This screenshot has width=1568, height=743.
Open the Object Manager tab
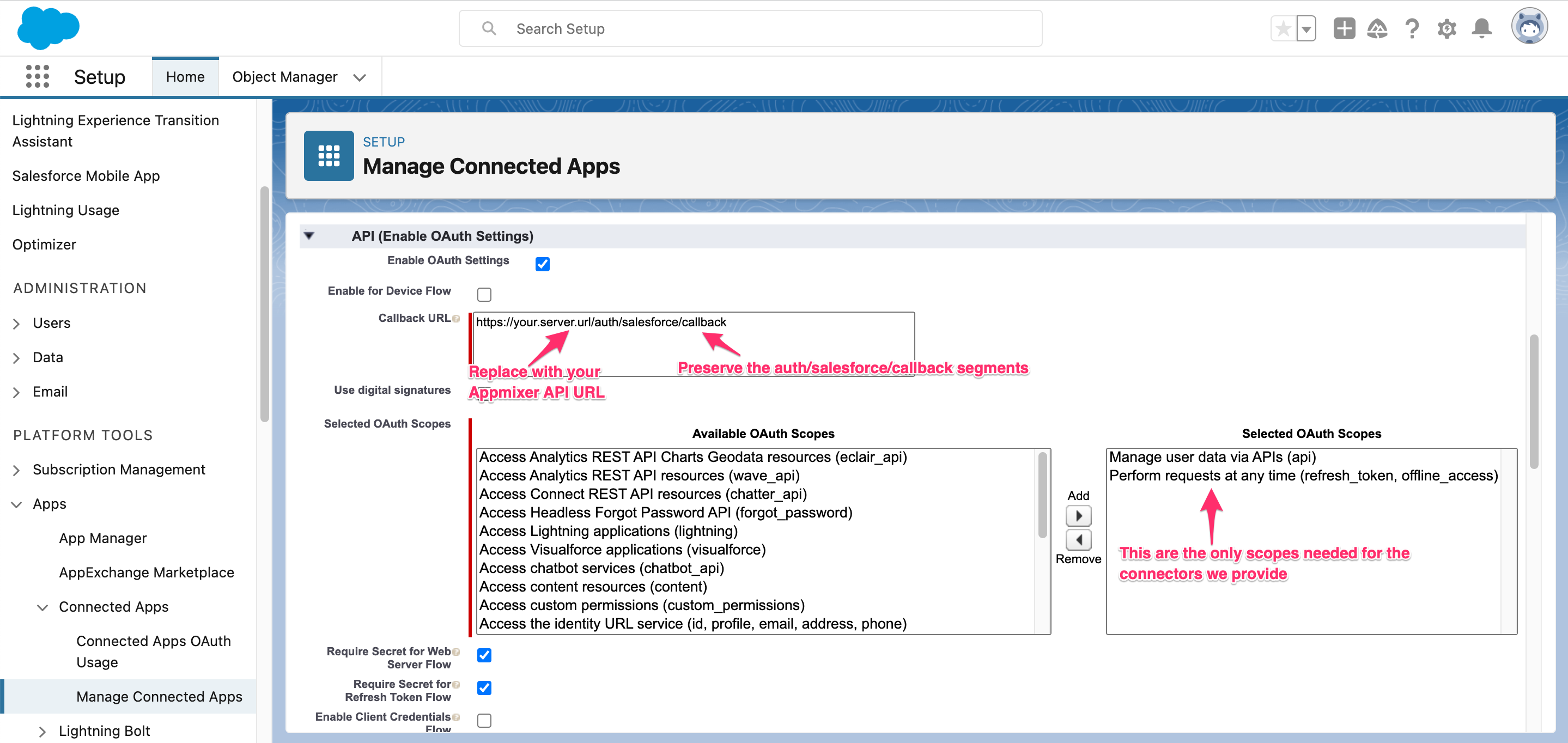click(284, 77)
